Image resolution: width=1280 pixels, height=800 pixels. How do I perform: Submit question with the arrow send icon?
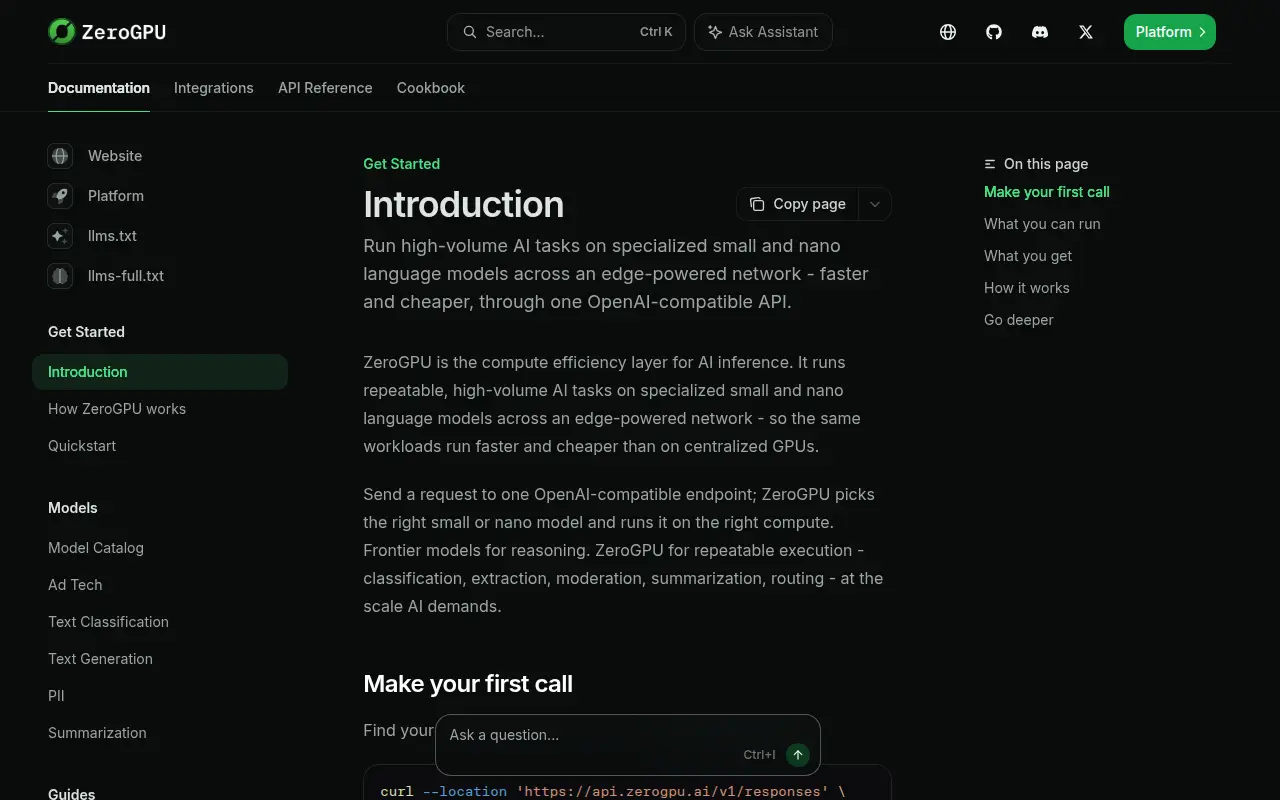click(798, 755)
